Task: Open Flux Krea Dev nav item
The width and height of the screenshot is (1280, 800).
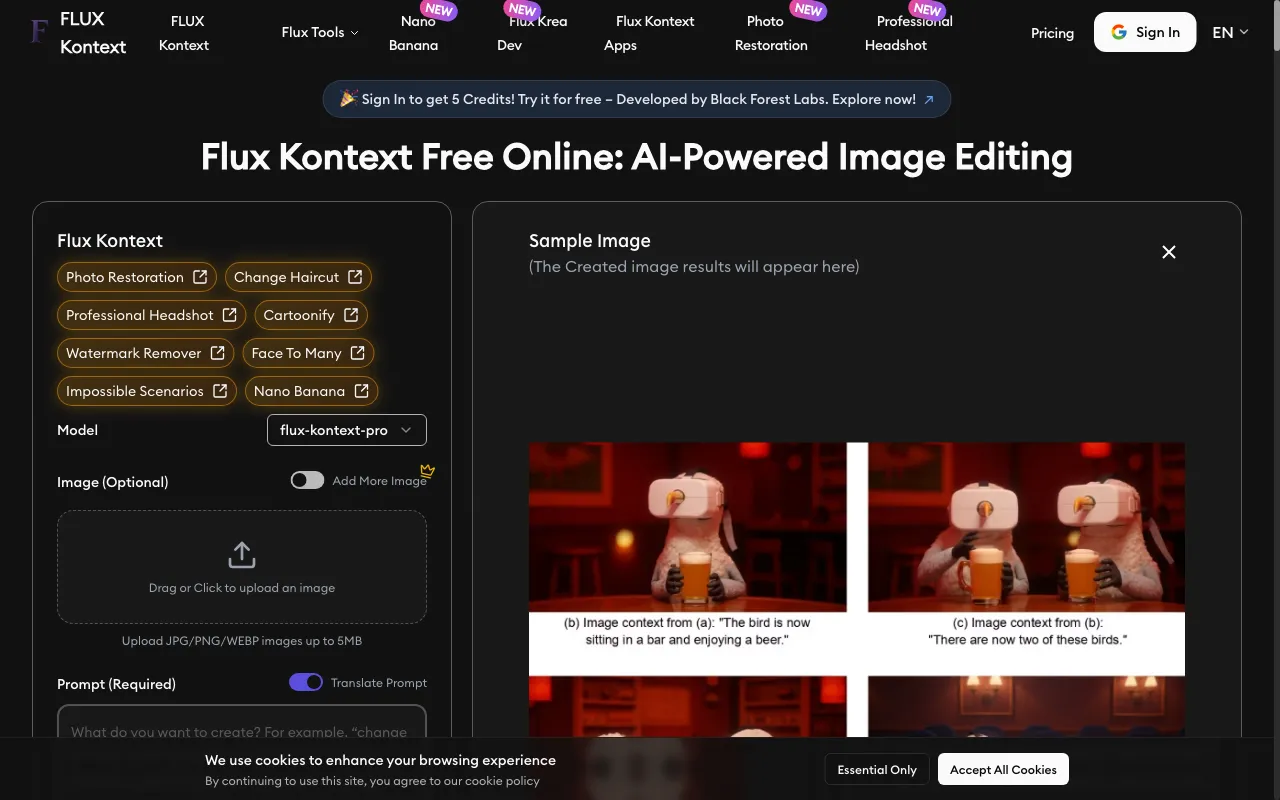Action: coord(532,33)
